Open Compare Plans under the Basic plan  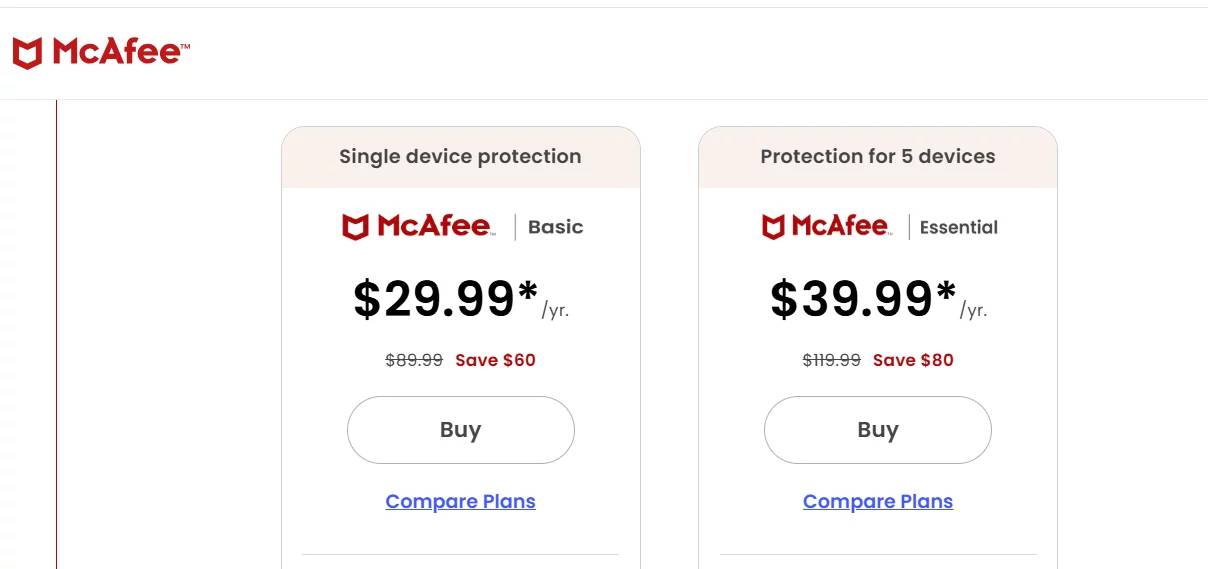coord(460,501)
